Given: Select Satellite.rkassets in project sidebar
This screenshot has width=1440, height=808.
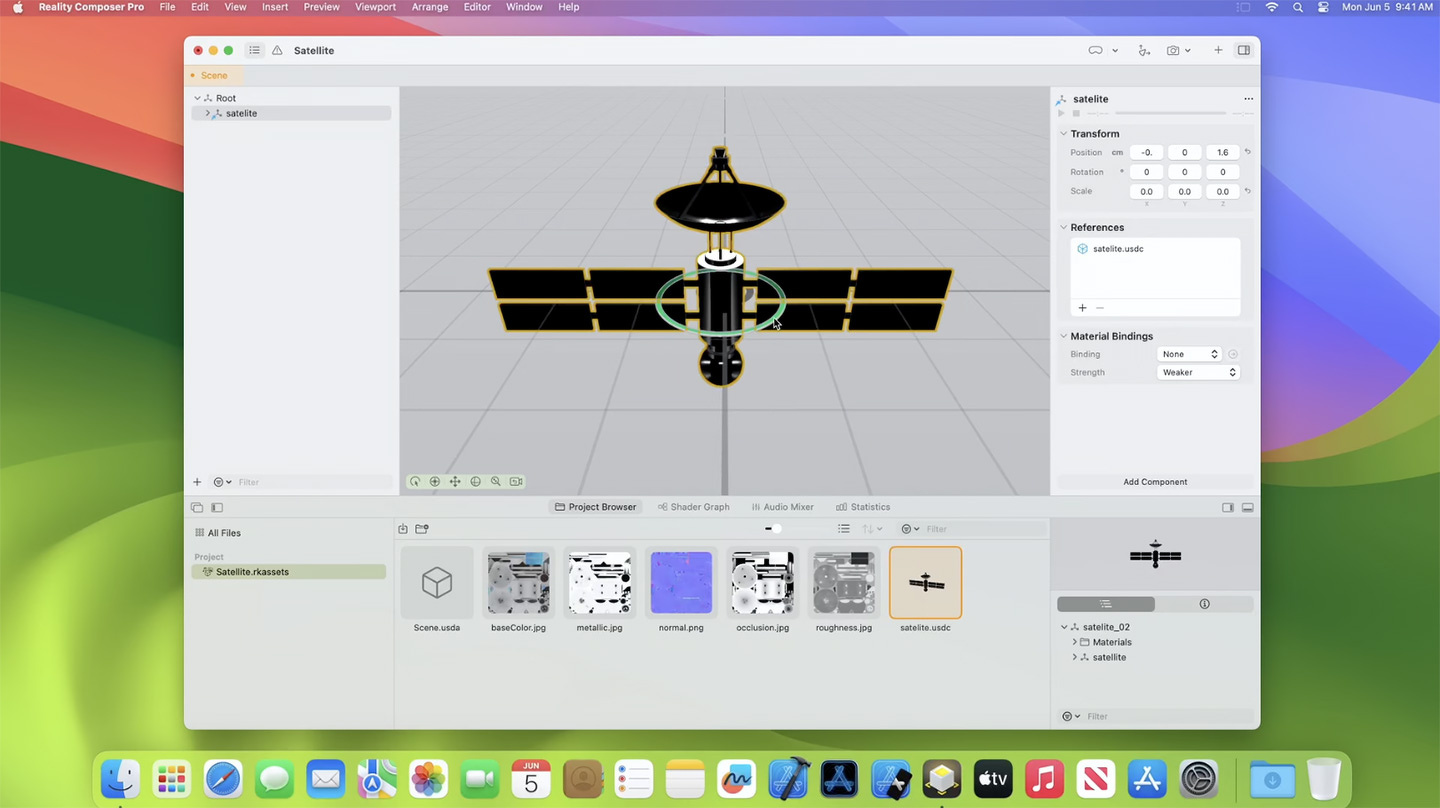Looking at the screenshot, I should click(x=288, y=572).
